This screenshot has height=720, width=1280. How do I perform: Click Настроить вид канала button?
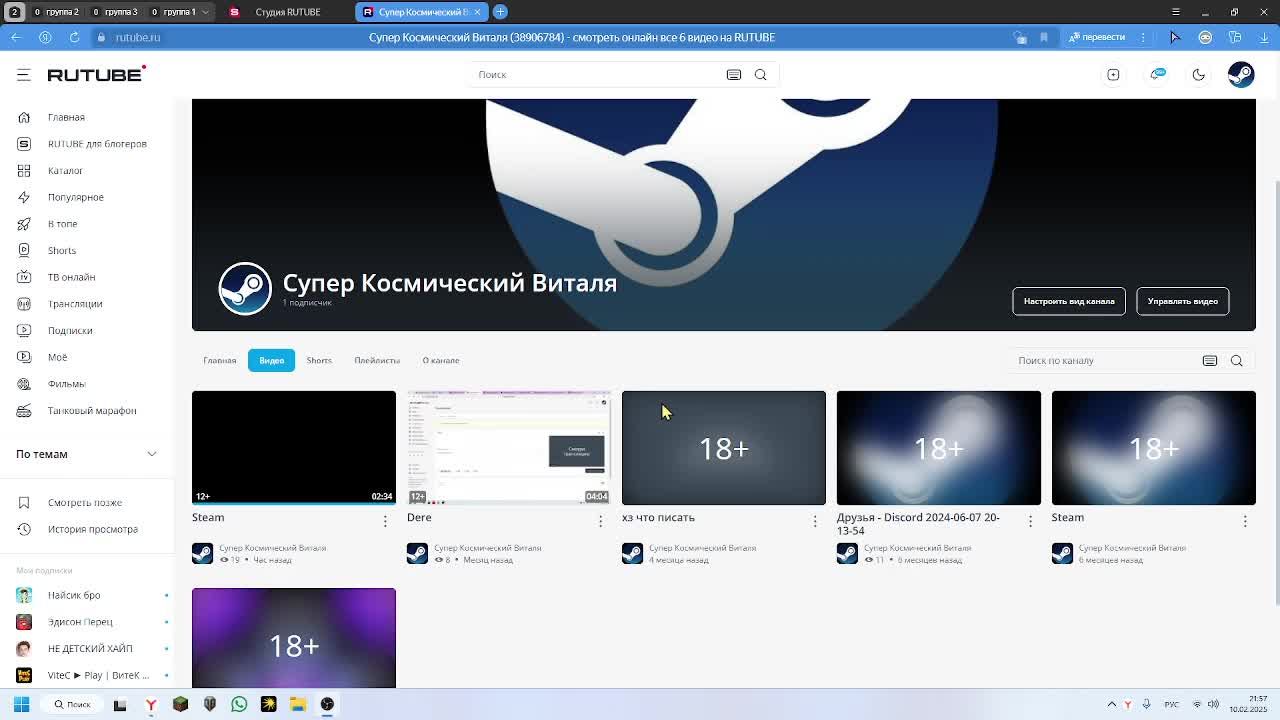pyautogui.click(x=1069, y=301)
